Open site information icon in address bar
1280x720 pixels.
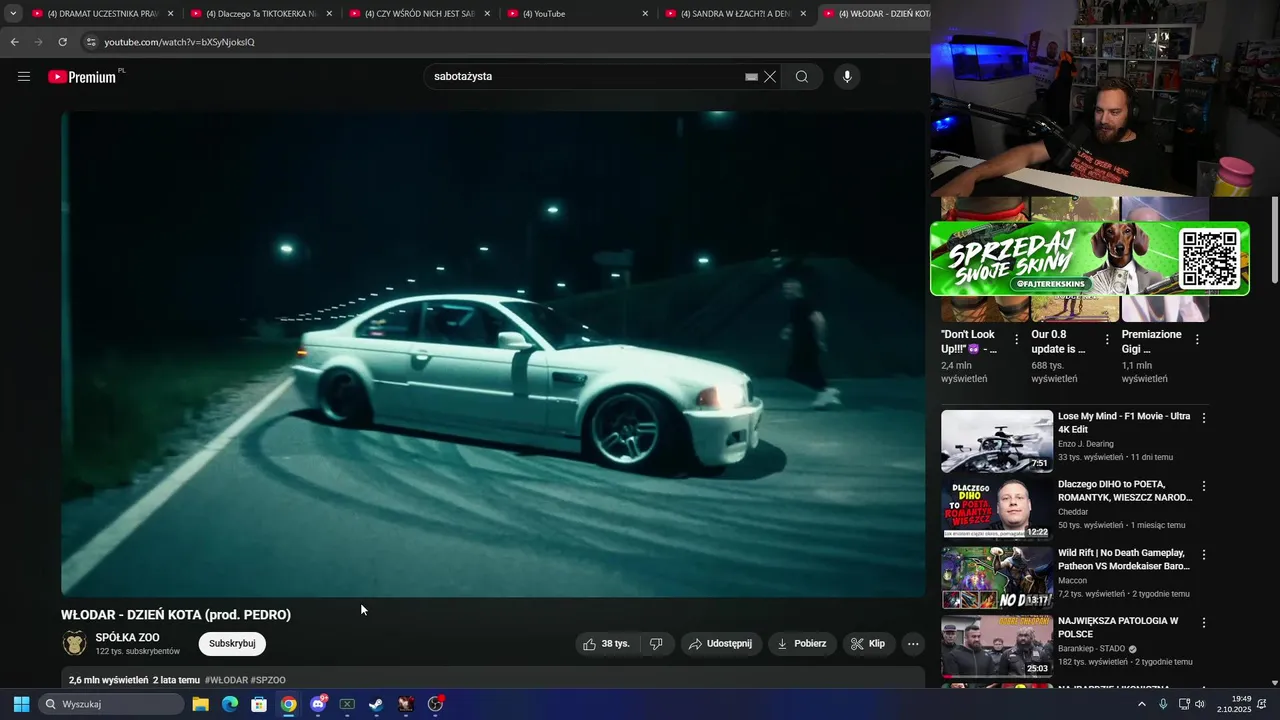pyautogui.click(x=90, y=42)
